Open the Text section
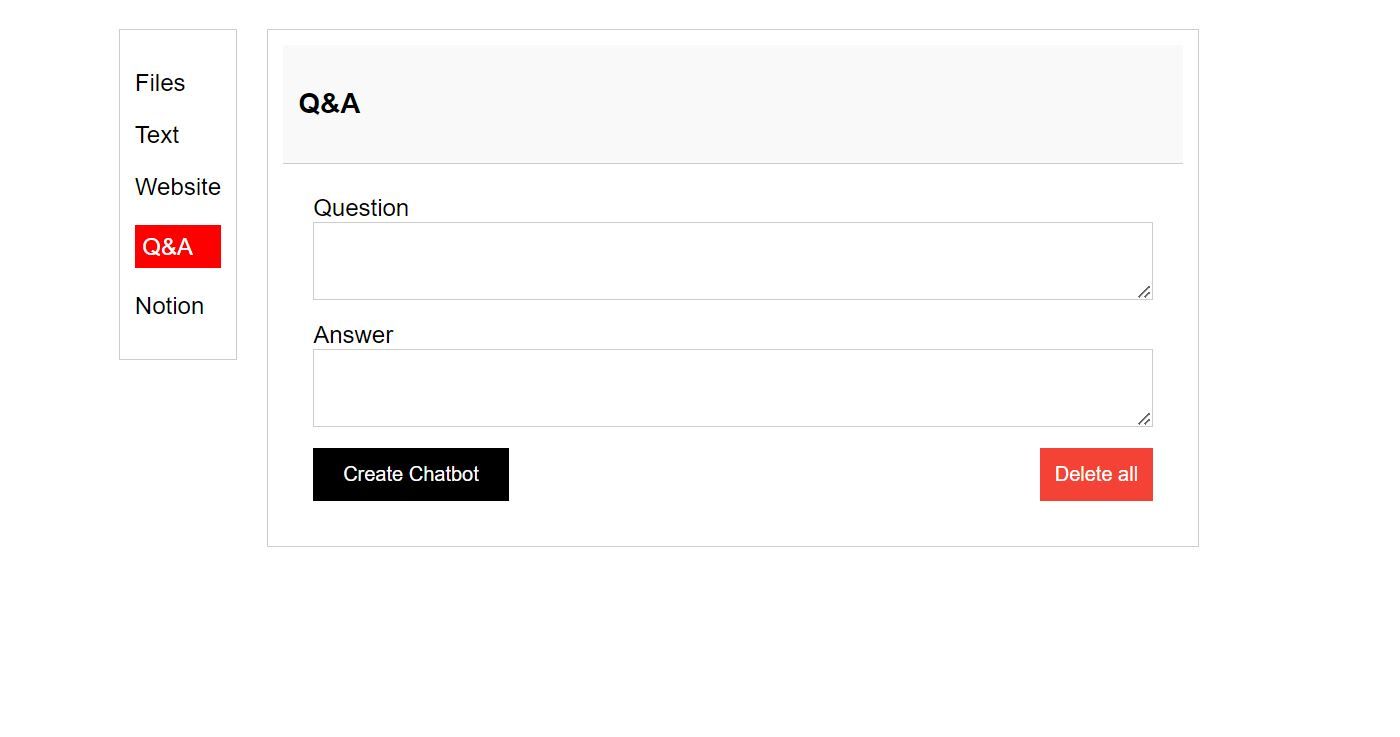This screenshot has height=737, width=1400. click(x=157, y=135)
